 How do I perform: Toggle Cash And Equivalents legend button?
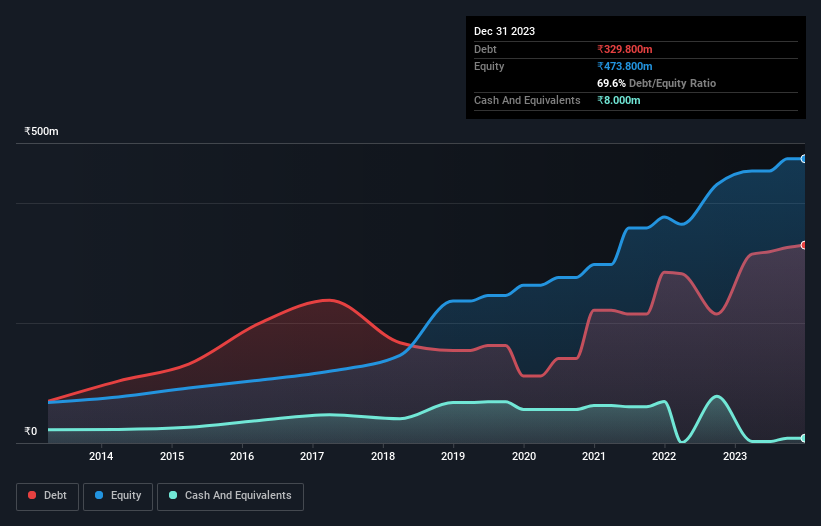pyautogui.click(x=230, y=496)
